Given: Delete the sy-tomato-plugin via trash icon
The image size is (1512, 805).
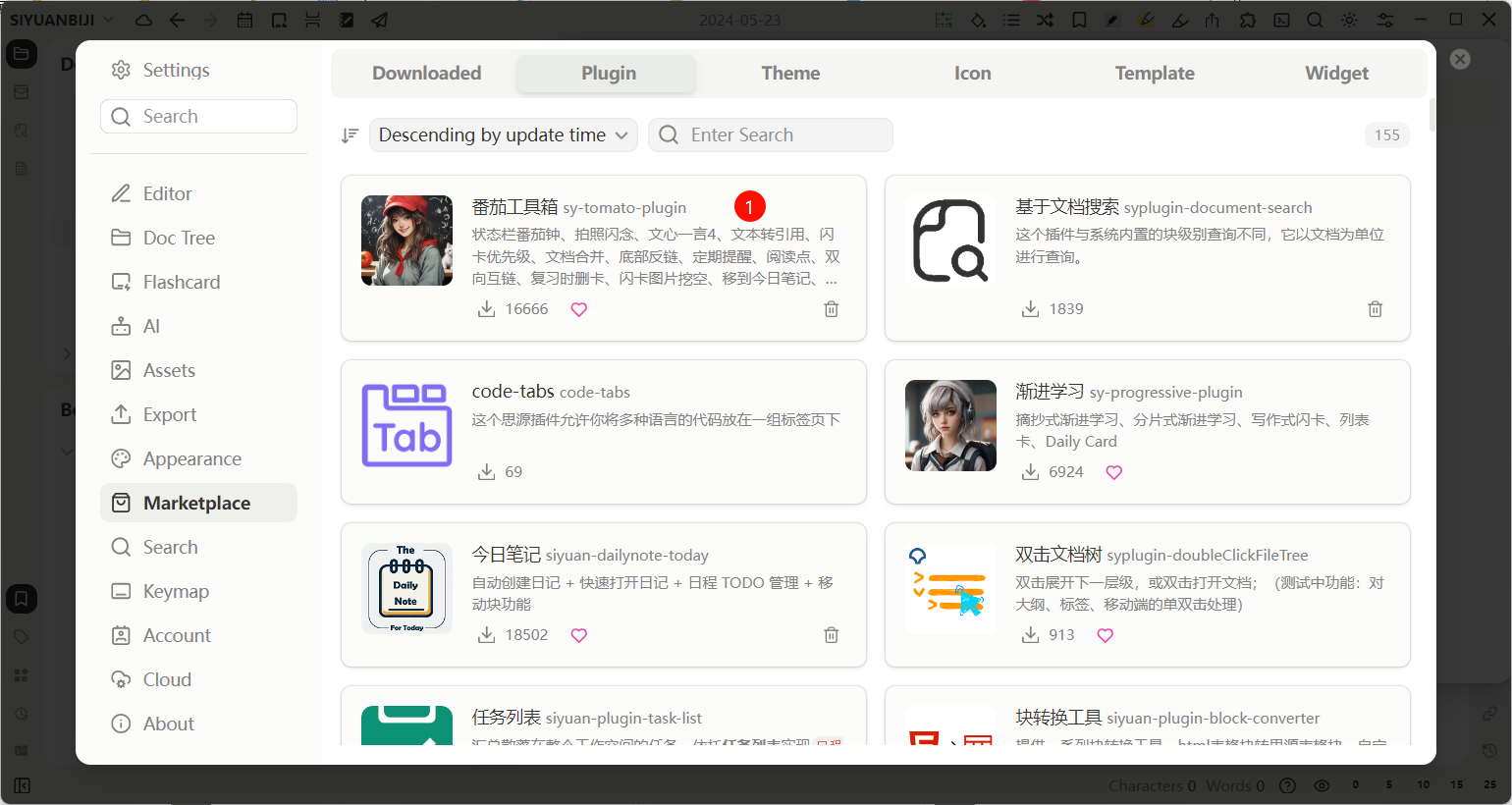Looking at the screenshot, I should 831,309.
